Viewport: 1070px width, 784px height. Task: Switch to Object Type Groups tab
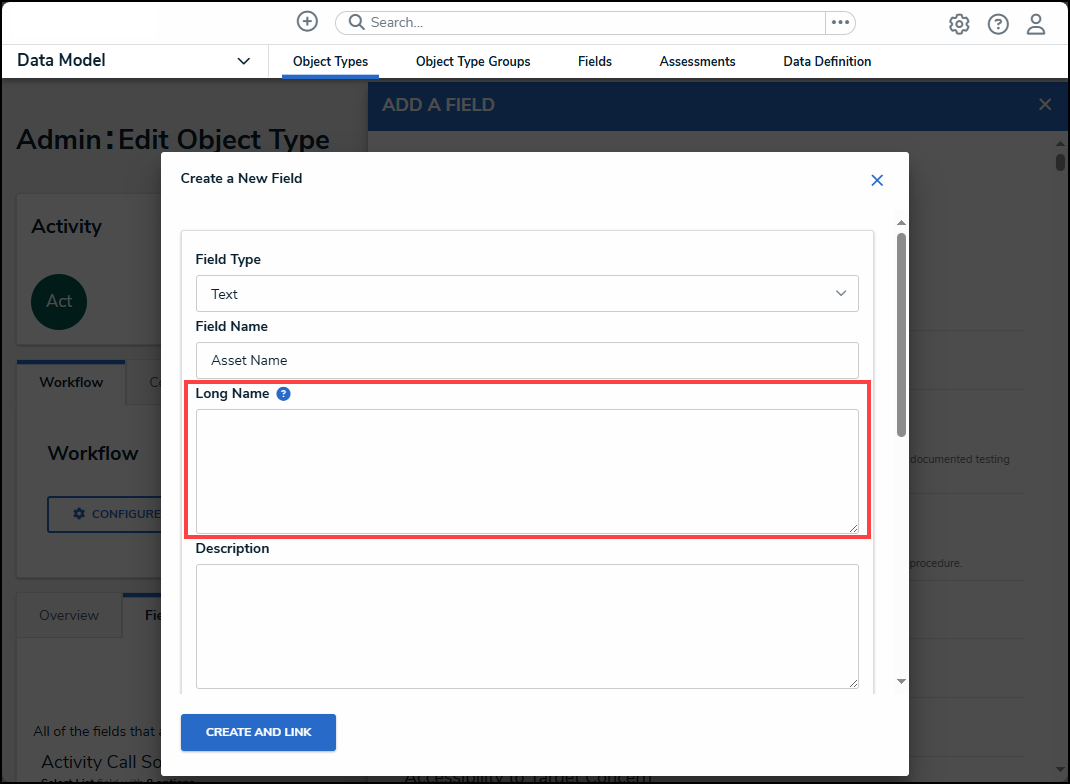473,61
